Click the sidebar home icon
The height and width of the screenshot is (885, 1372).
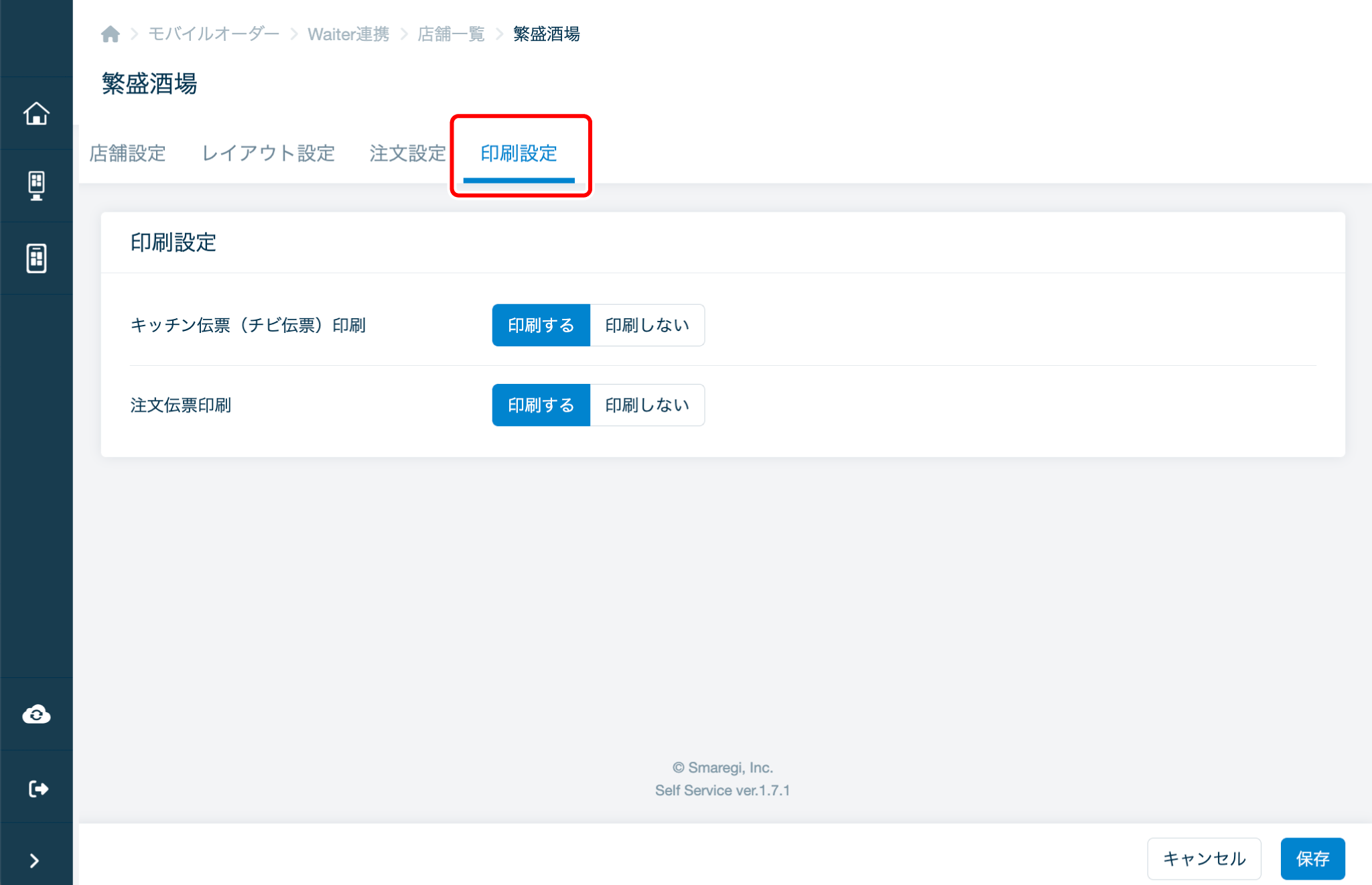click(36, 113)
